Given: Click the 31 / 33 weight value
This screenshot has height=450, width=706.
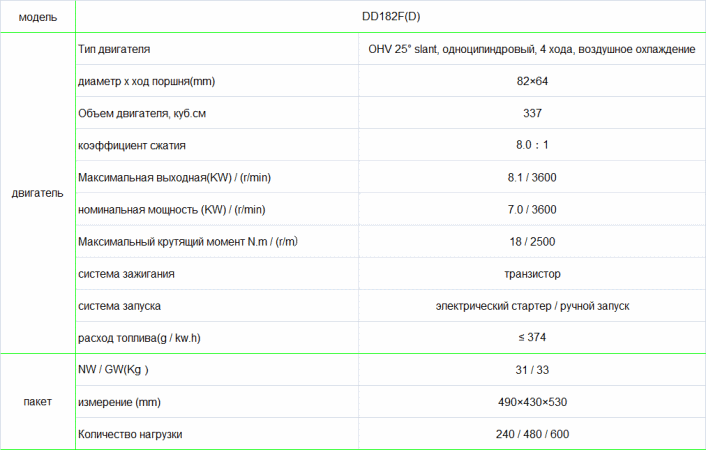Looking at the screenshot, I should [532, 370].
